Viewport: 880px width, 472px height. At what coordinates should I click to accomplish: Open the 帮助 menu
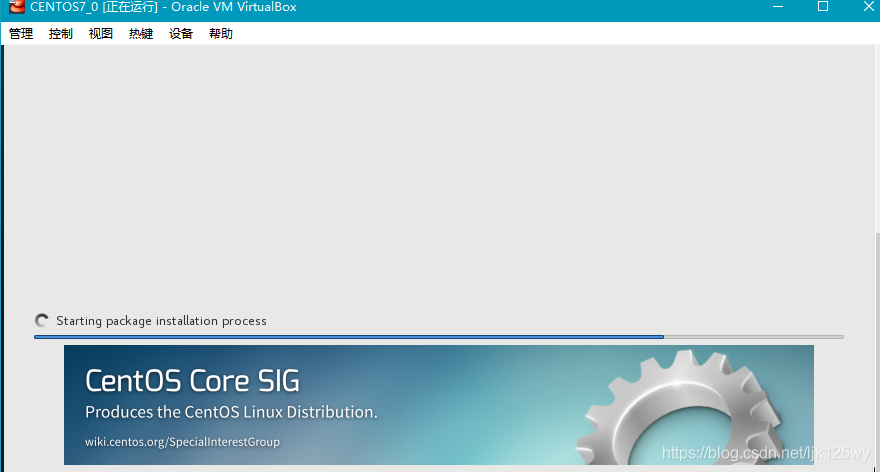221,34
